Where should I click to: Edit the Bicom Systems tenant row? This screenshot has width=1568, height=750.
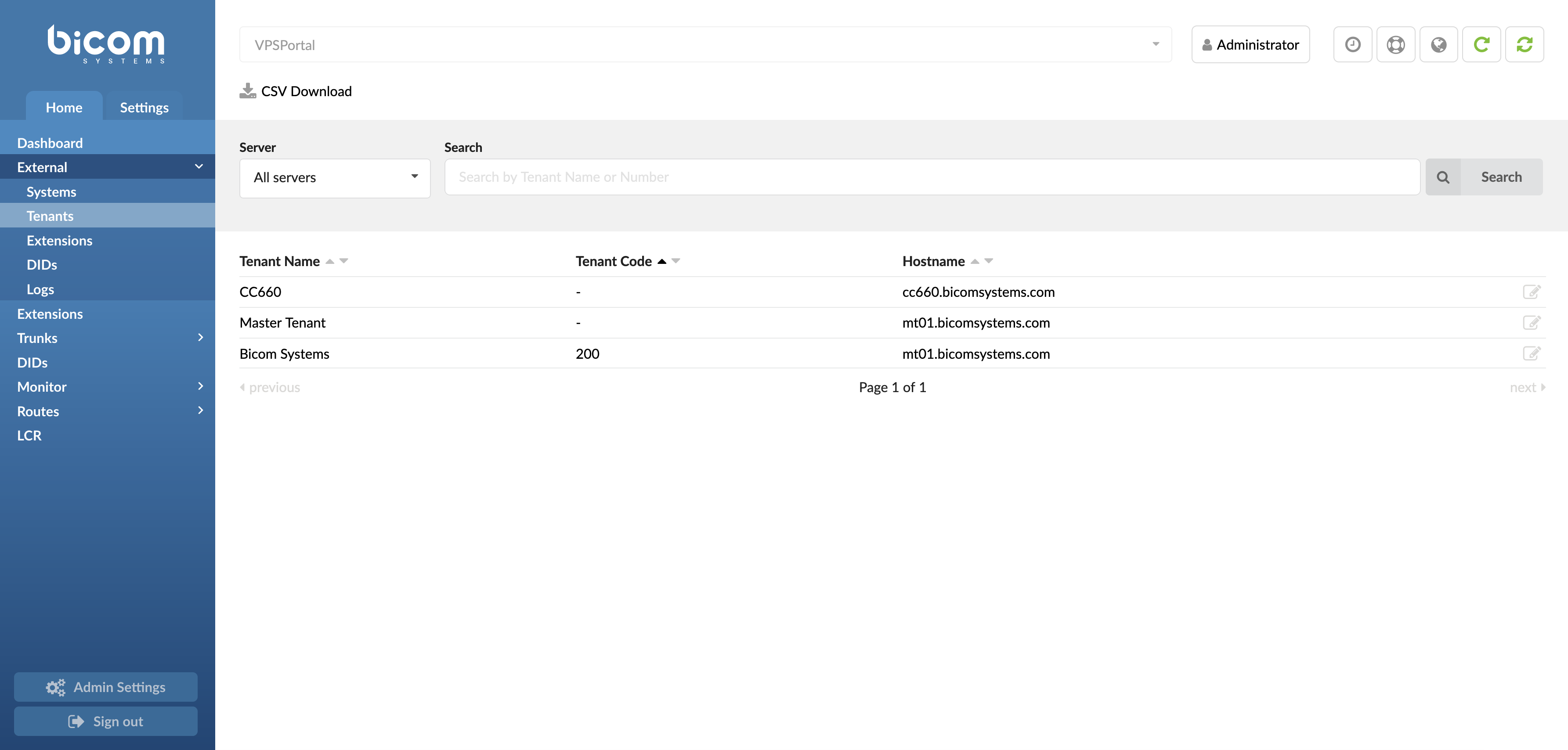click(1532, 353)
